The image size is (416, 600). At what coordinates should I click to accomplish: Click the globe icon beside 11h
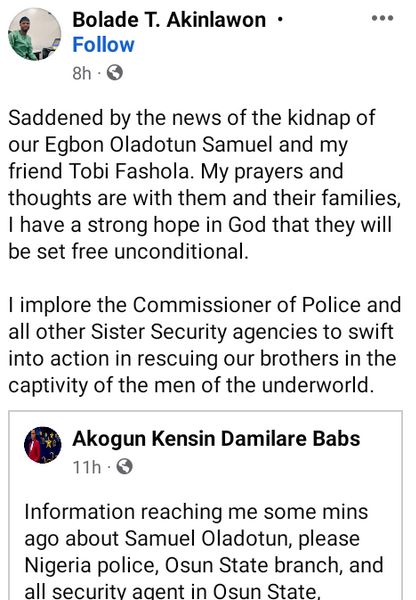click(124, 466)
